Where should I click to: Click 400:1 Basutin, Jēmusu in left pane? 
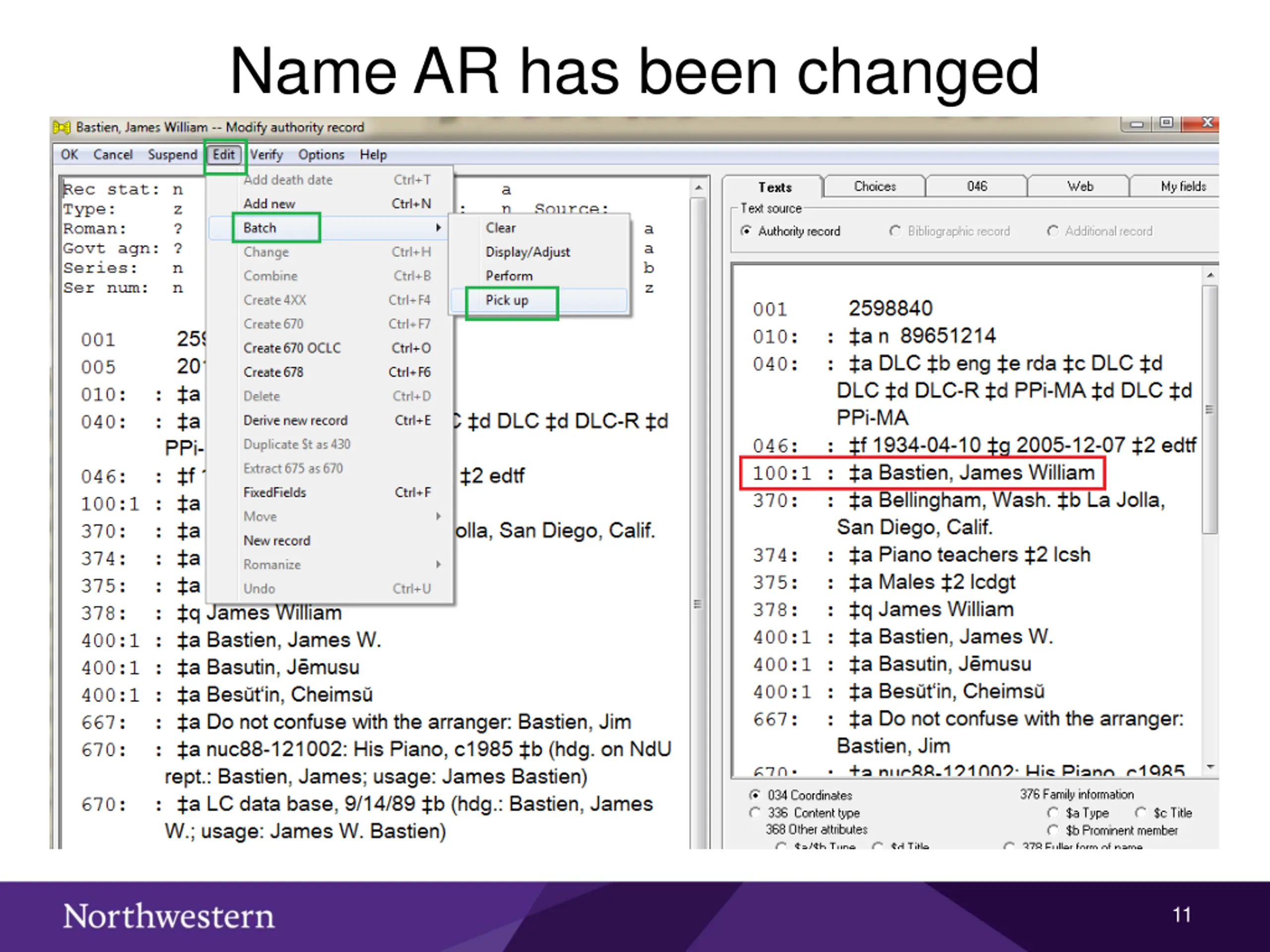point(220,668)
